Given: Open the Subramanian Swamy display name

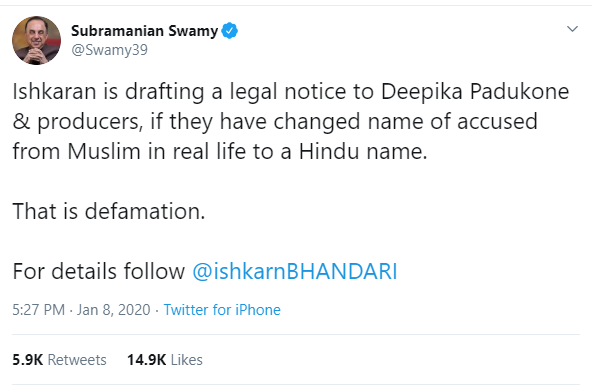Looking at the screenshot, I should [145, 31].
